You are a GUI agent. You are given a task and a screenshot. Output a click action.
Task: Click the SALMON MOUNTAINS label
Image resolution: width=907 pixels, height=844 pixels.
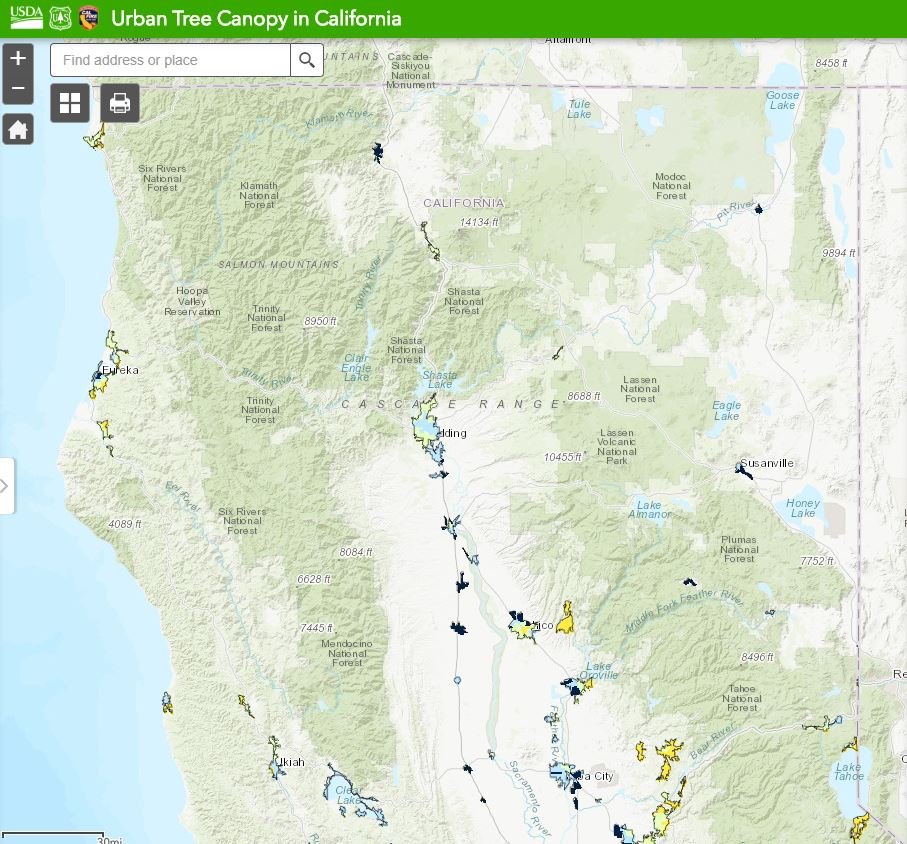[x=278, y=264]
